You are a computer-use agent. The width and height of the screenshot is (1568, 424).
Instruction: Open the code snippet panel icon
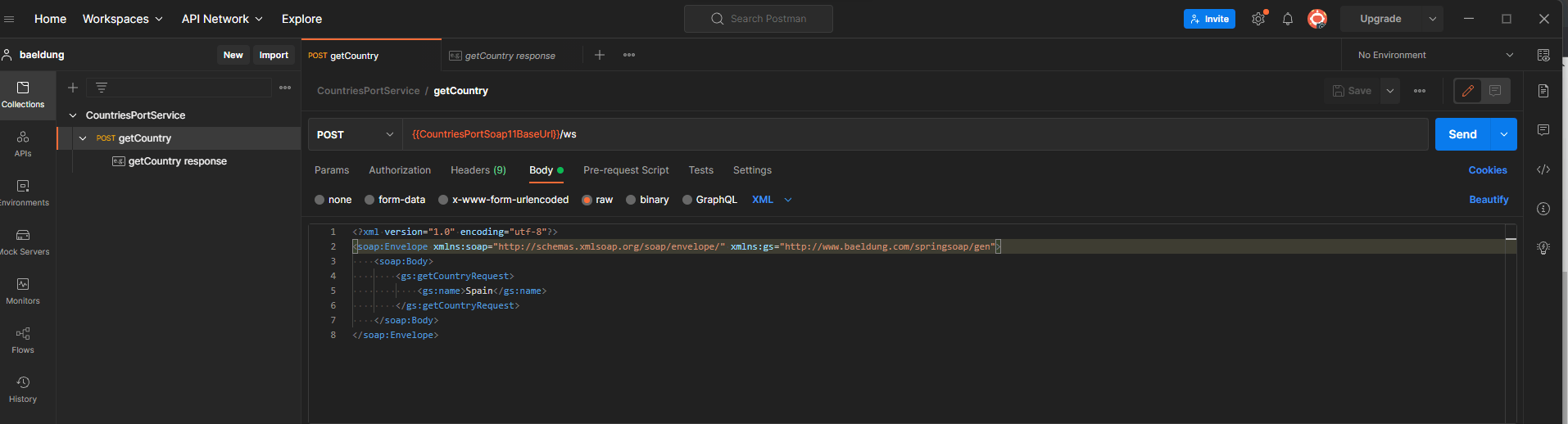1543,169
